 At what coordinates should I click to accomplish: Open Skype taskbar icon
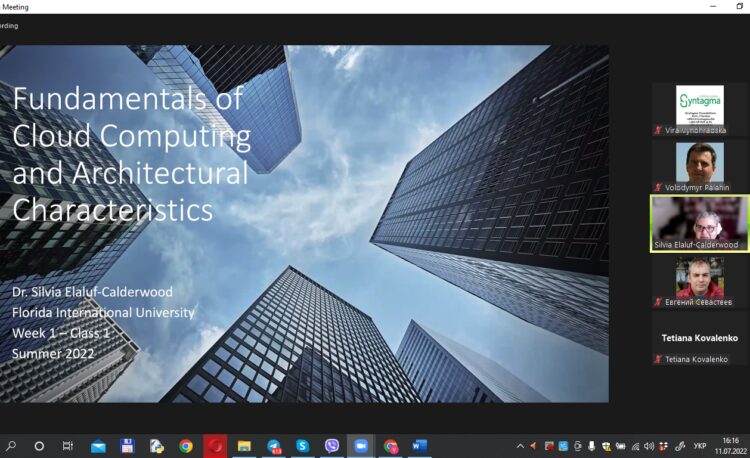(302, 446)
